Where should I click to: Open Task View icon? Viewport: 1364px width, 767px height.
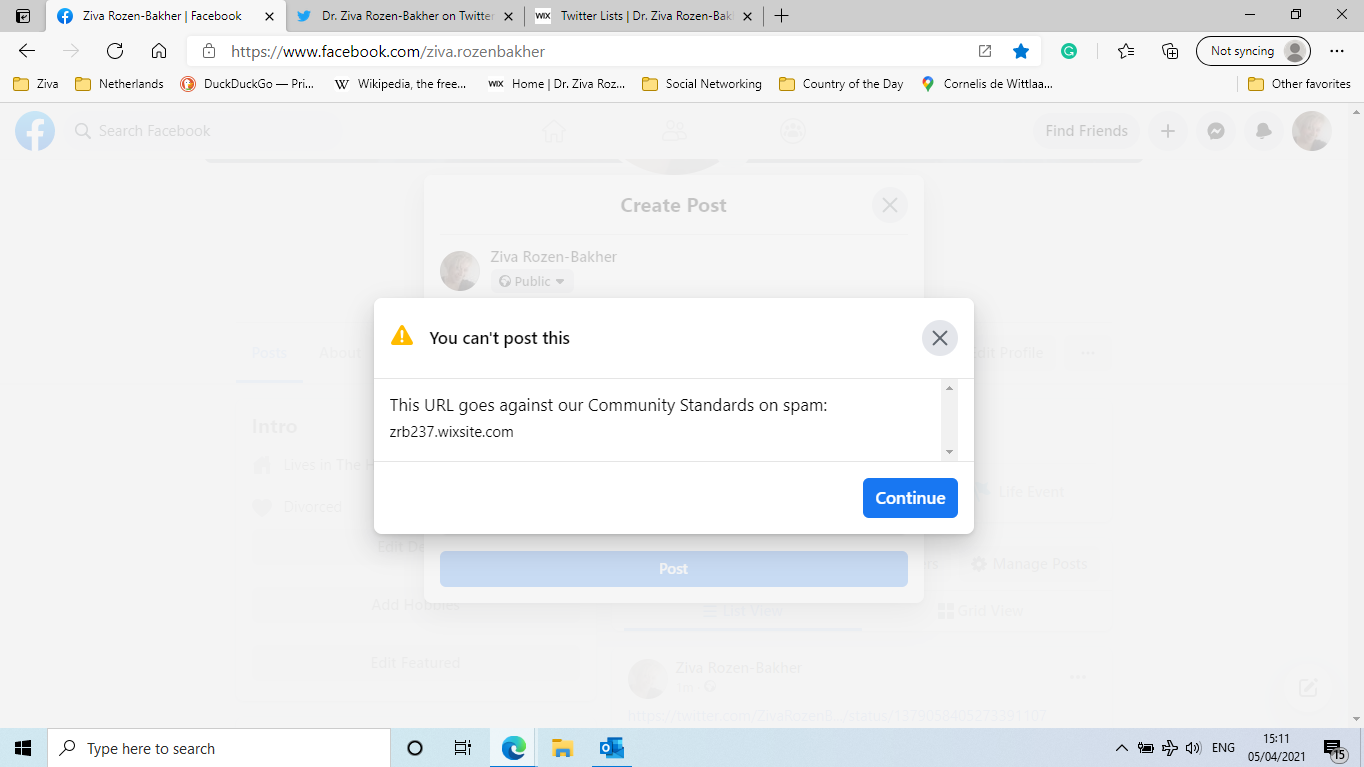(463, 748)
